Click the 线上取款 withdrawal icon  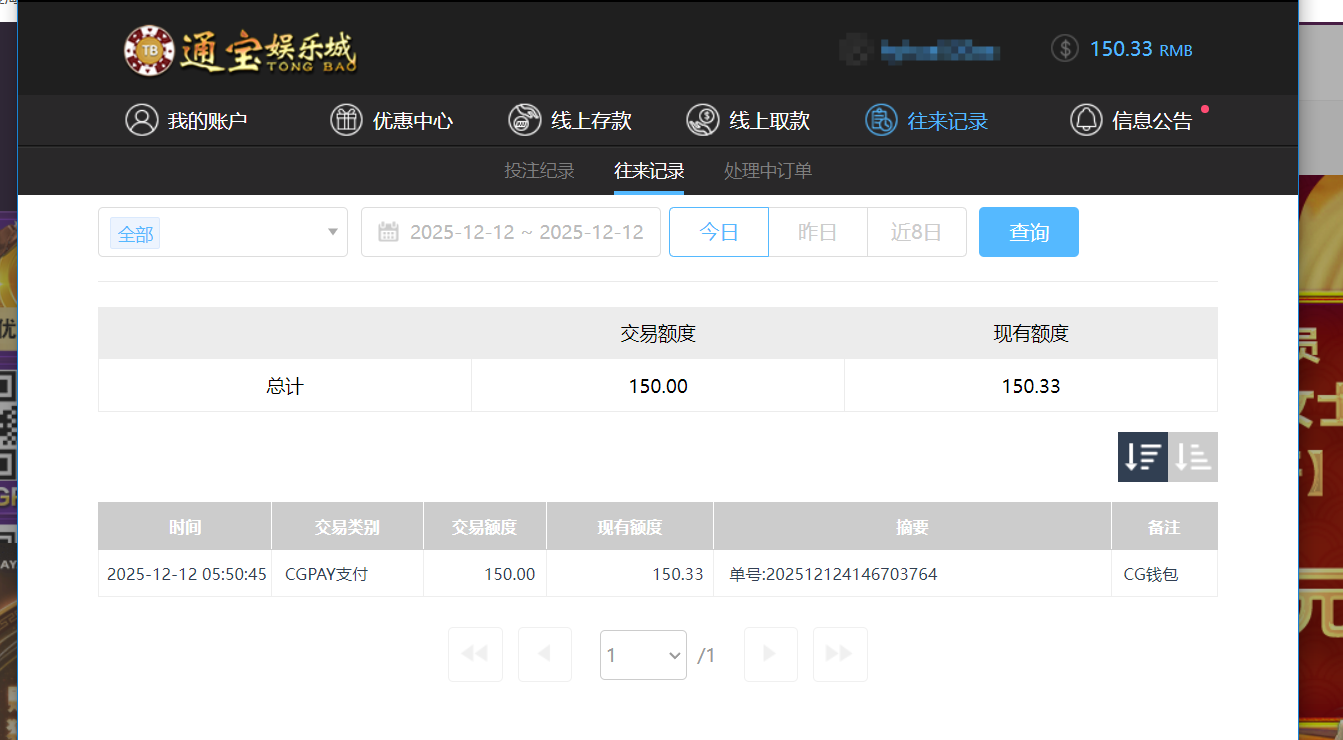(x=703, y=119)
